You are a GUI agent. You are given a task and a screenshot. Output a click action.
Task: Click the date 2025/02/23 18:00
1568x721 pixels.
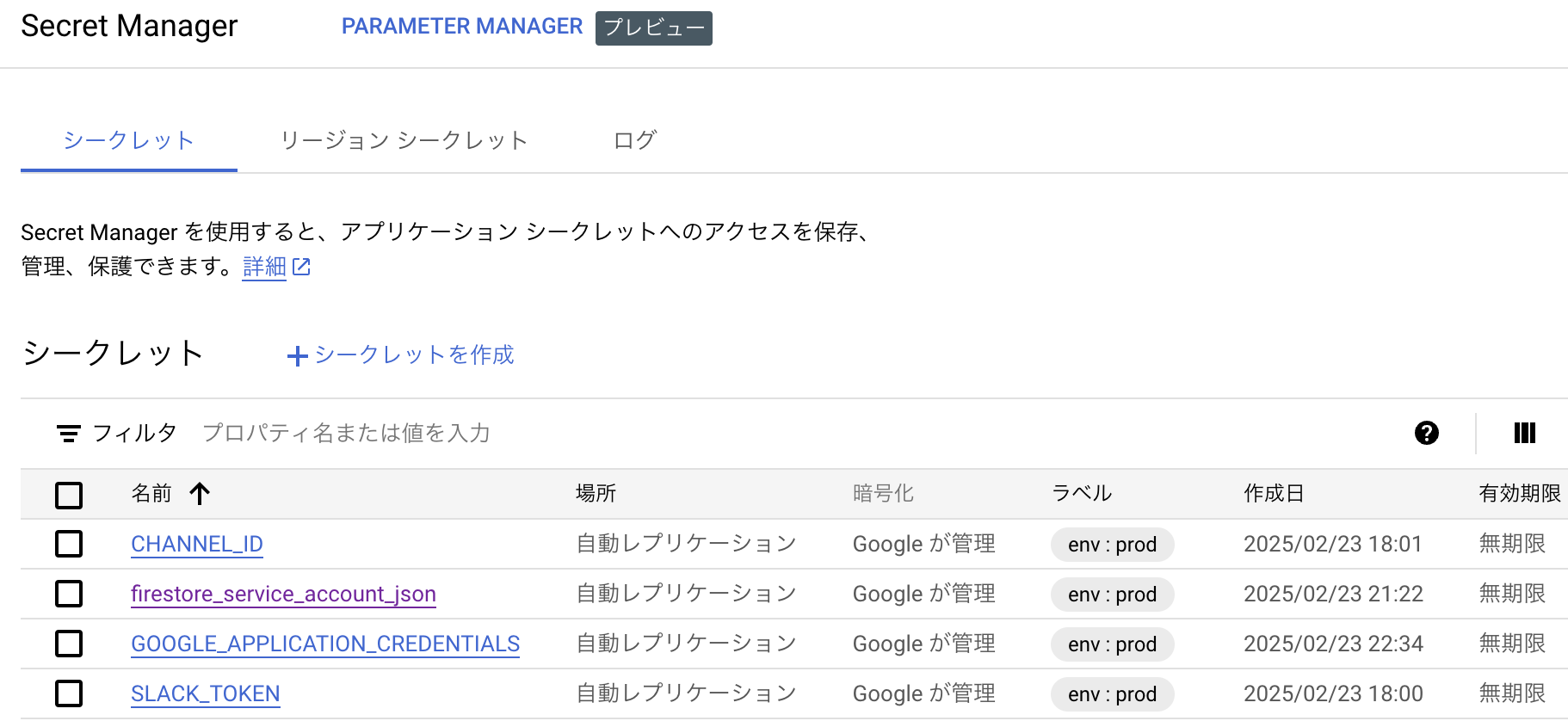(x=1333, y=693)
